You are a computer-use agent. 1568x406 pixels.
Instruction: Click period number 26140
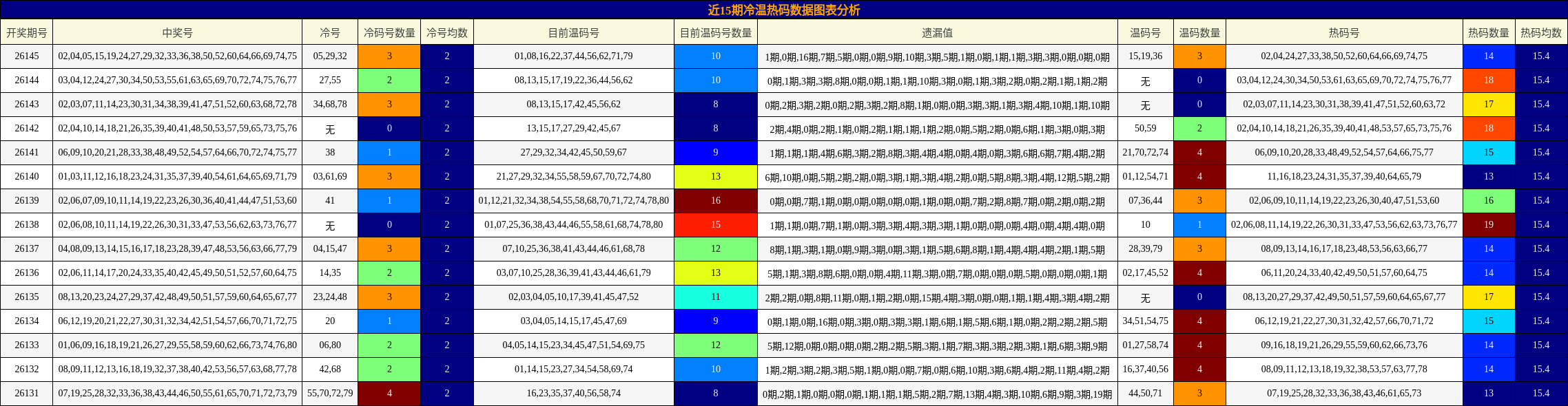click(27, 177)
